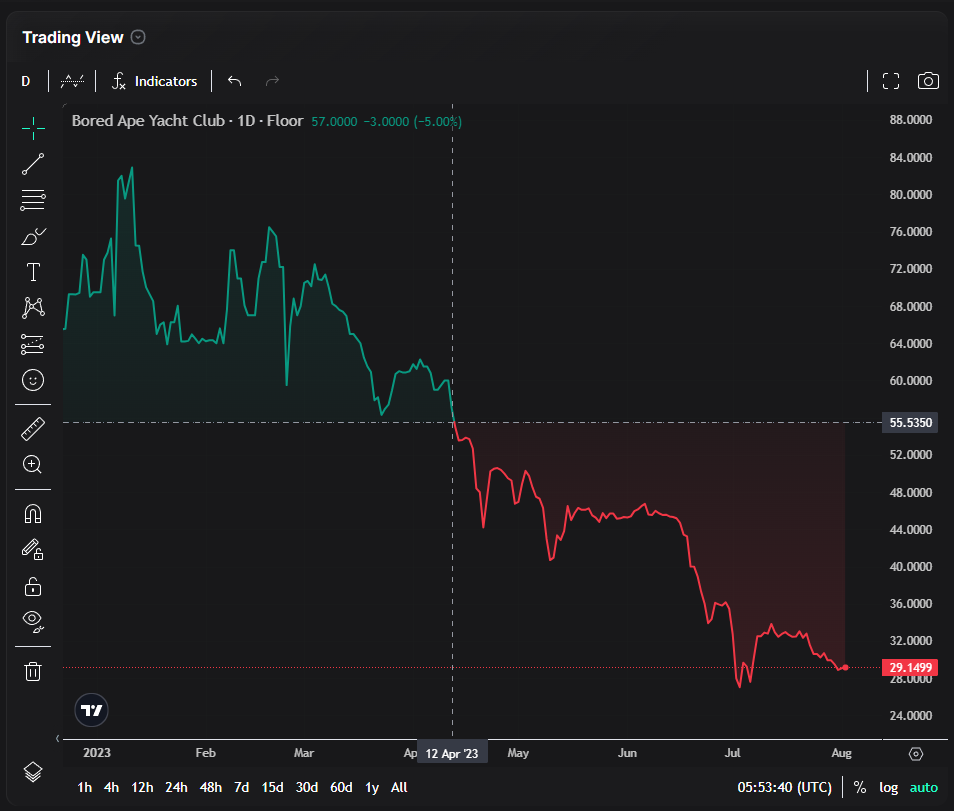This screenshot has width=954, height=811.
Task: Toggle percent scale mode
Action: 860,787
